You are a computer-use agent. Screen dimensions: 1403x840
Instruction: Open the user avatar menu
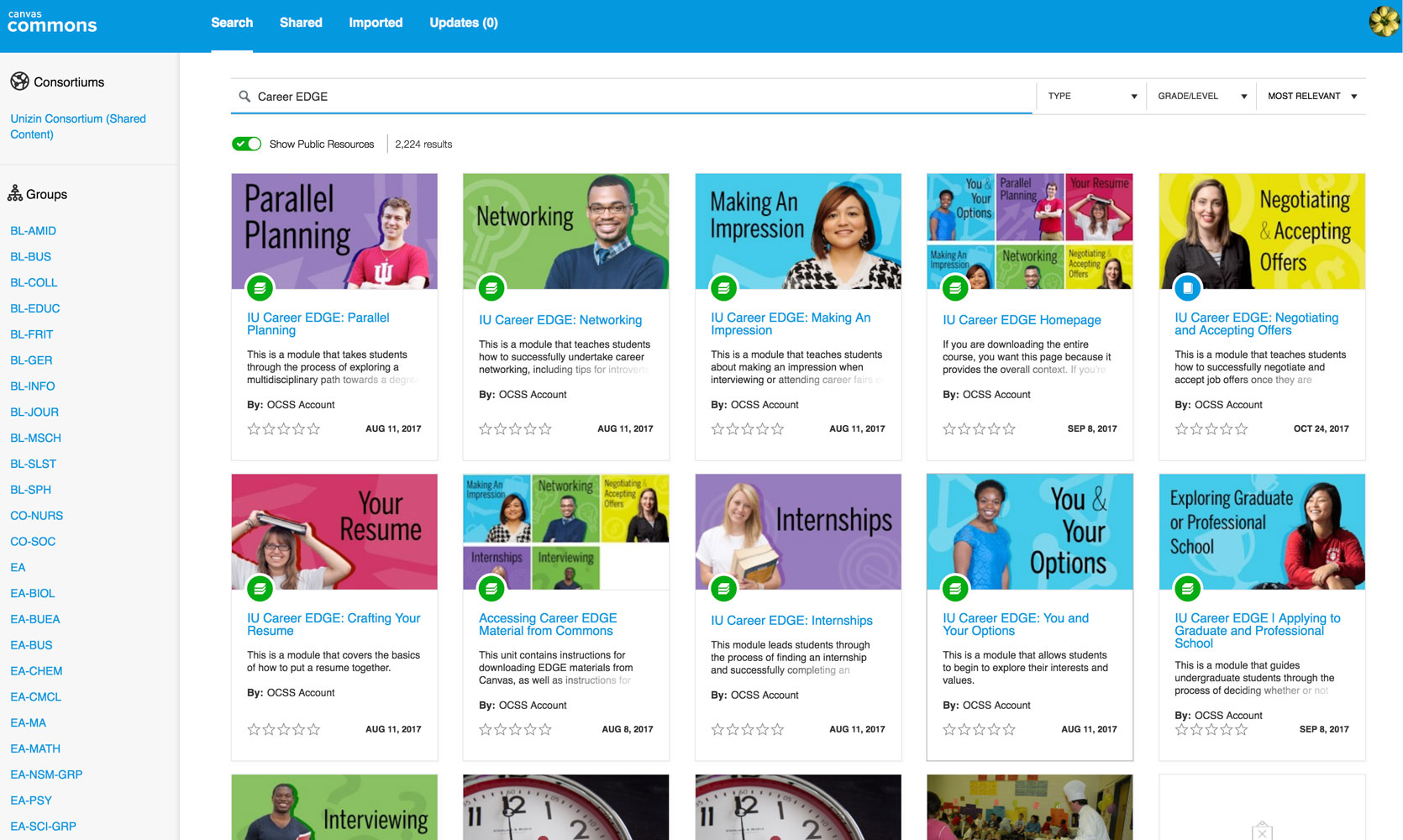(1383, 22)
